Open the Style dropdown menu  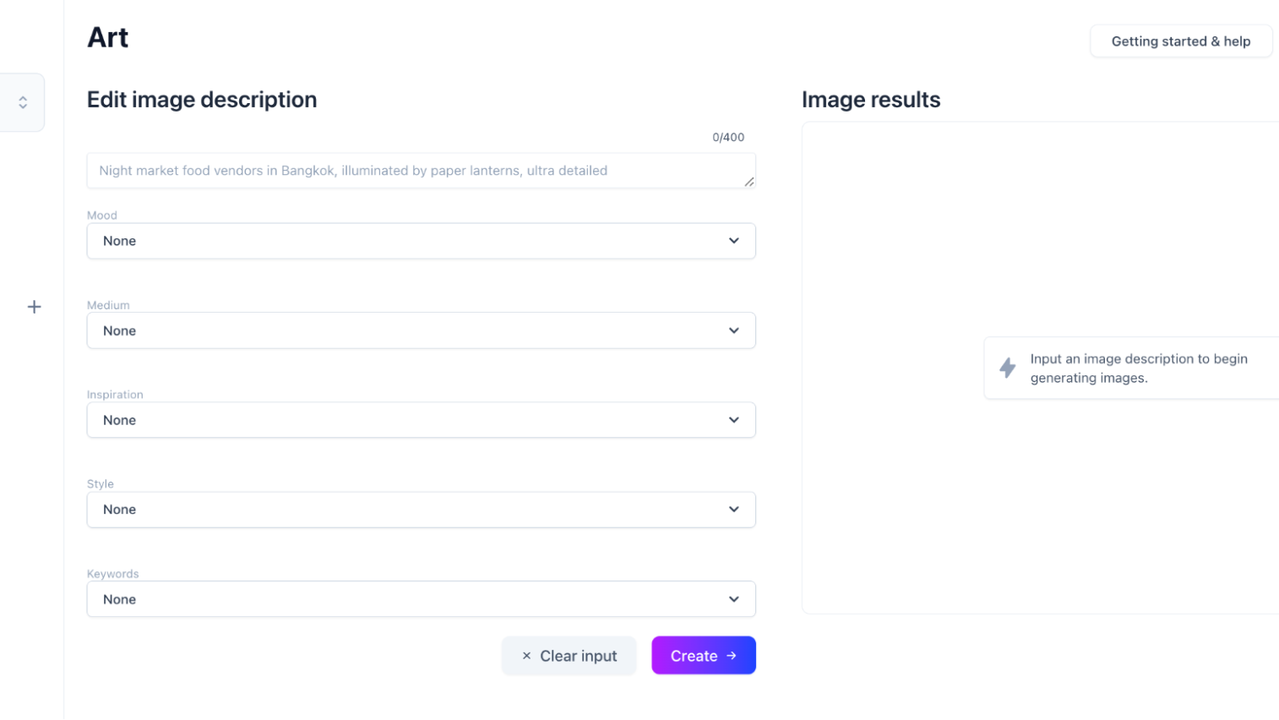420,510
